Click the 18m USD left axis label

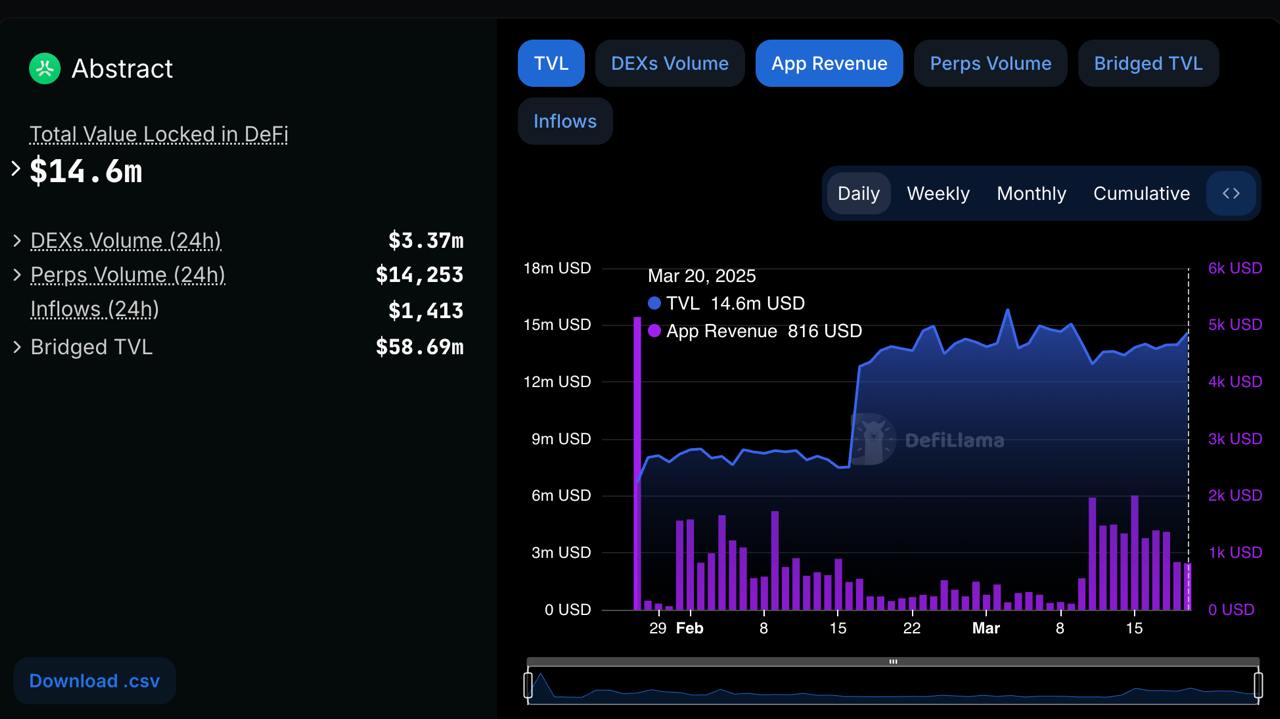click(557, 268)
